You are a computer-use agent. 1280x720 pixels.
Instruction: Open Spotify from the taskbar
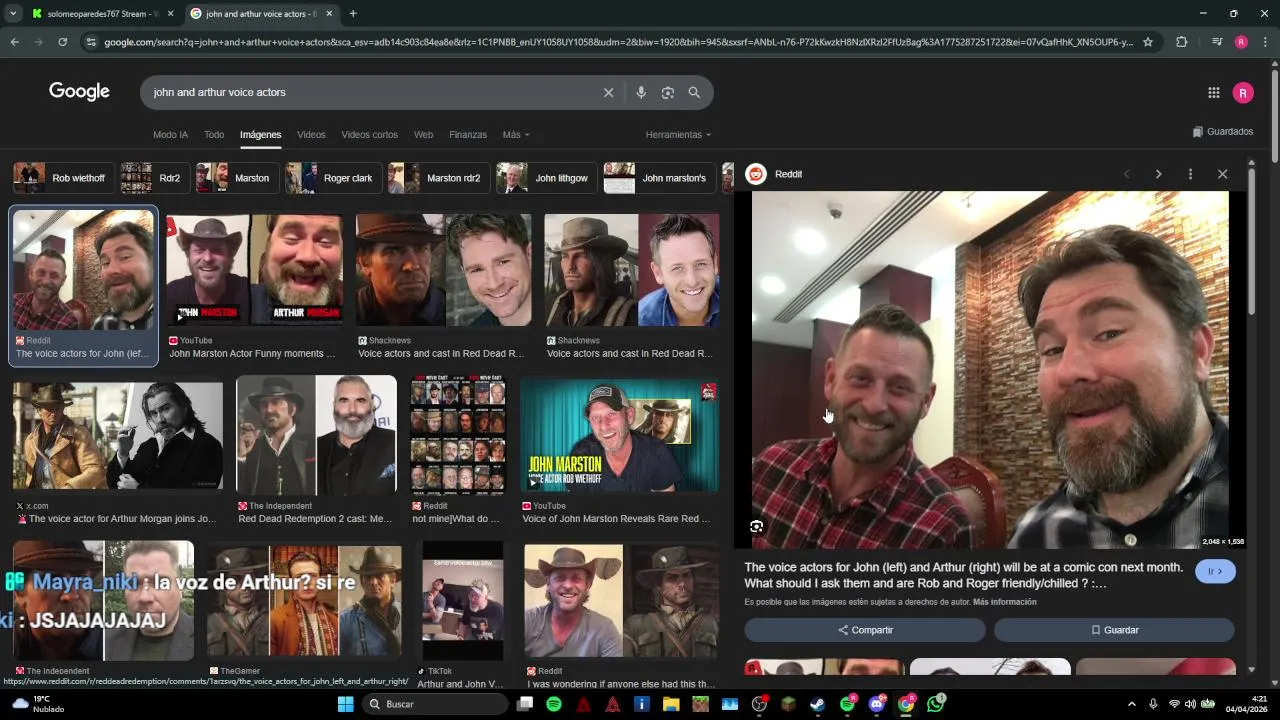(x=554, y=704)
